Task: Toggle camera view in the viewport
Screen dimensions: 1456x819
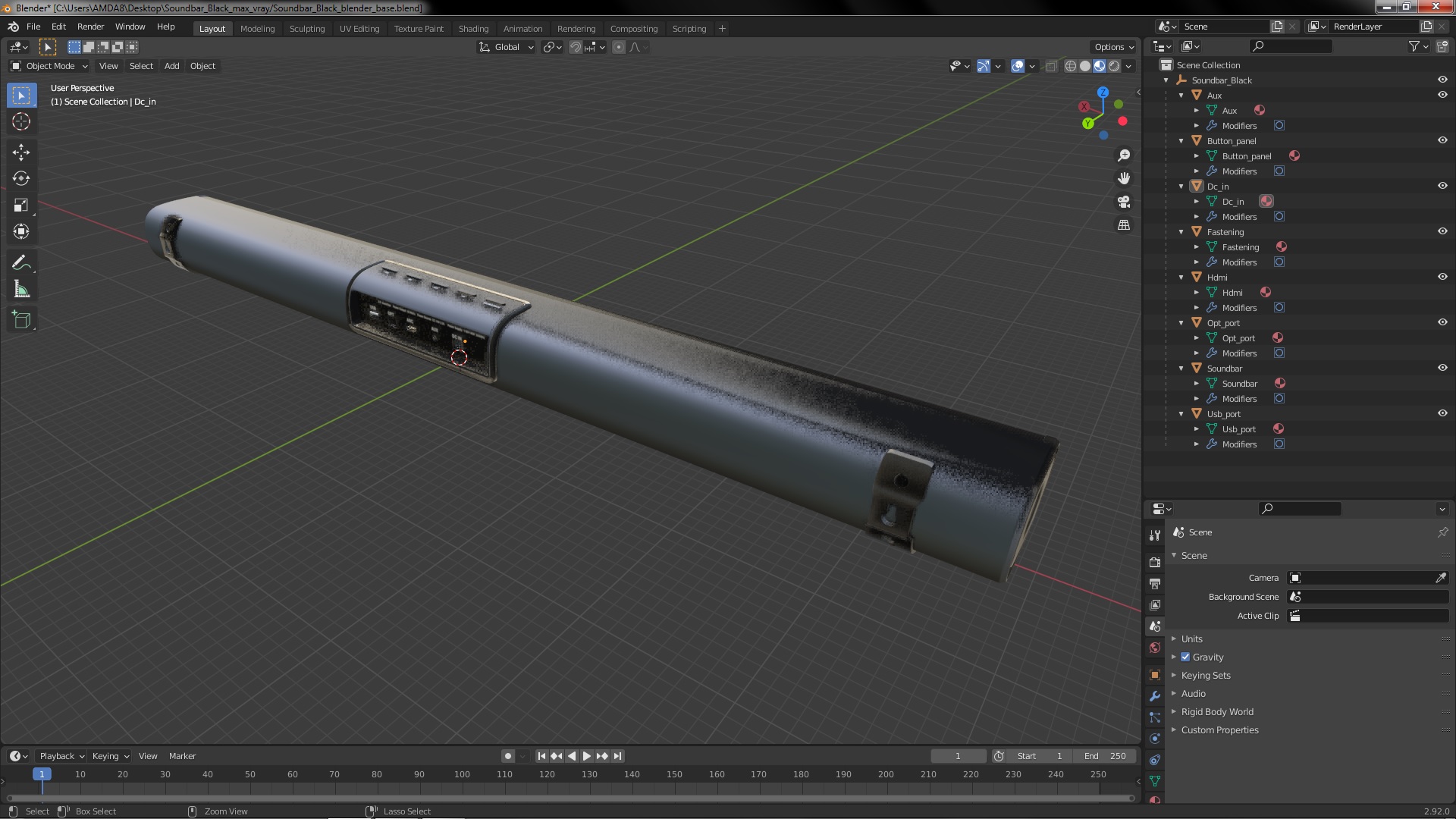Action: pyautogui.click(x=1124, y=202)
